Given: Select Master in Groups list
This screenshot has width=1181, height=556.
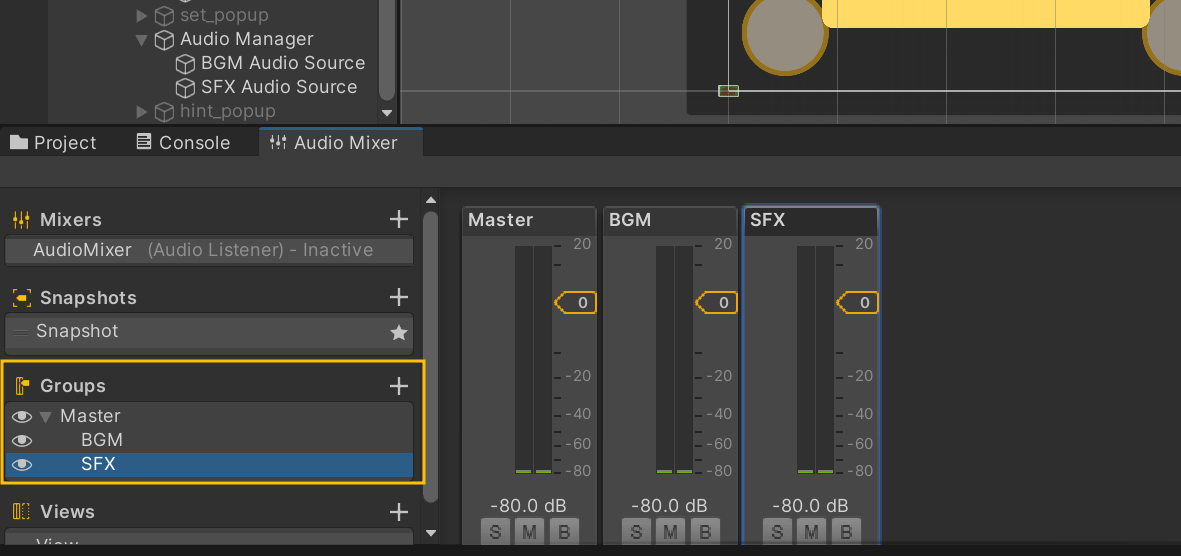Looking at the screenshot, I should tap(209, 416).
